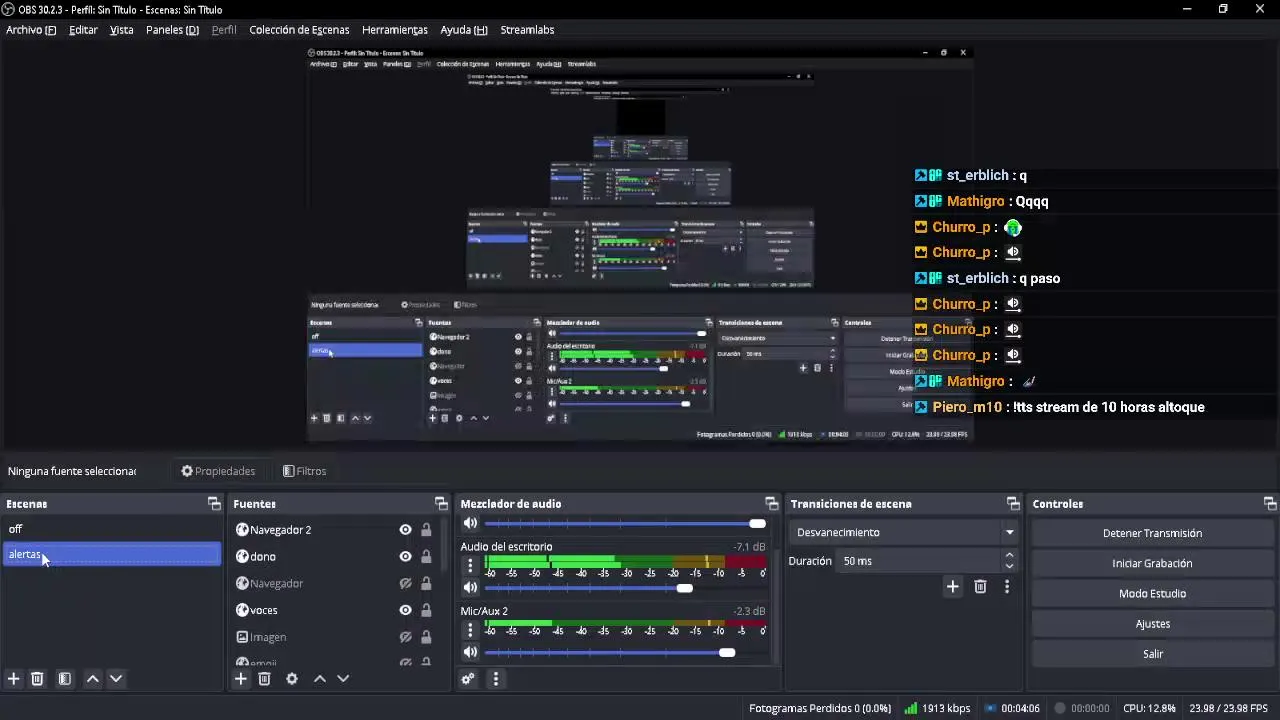
Task: Open Mic/Aux 2 three-dot options
Action: (470, 630)
